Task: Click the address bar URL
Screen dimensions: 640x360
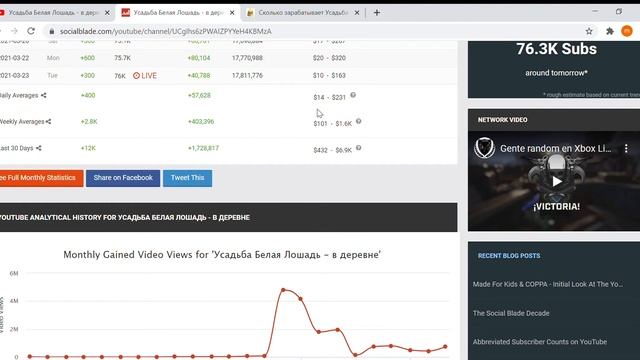Action: (x=165, y=31)
